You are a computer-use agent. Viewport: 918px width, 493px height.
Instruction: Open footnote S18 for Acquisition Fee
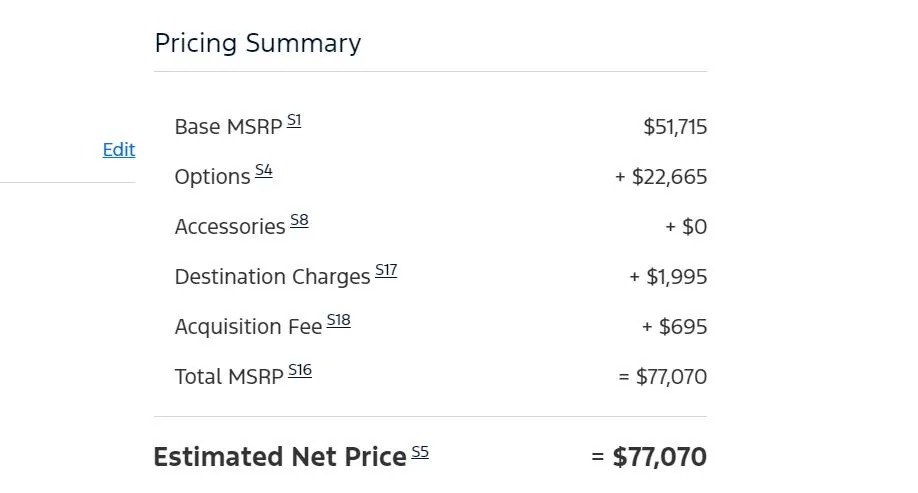pyautogui.click(x=338, y=320)
